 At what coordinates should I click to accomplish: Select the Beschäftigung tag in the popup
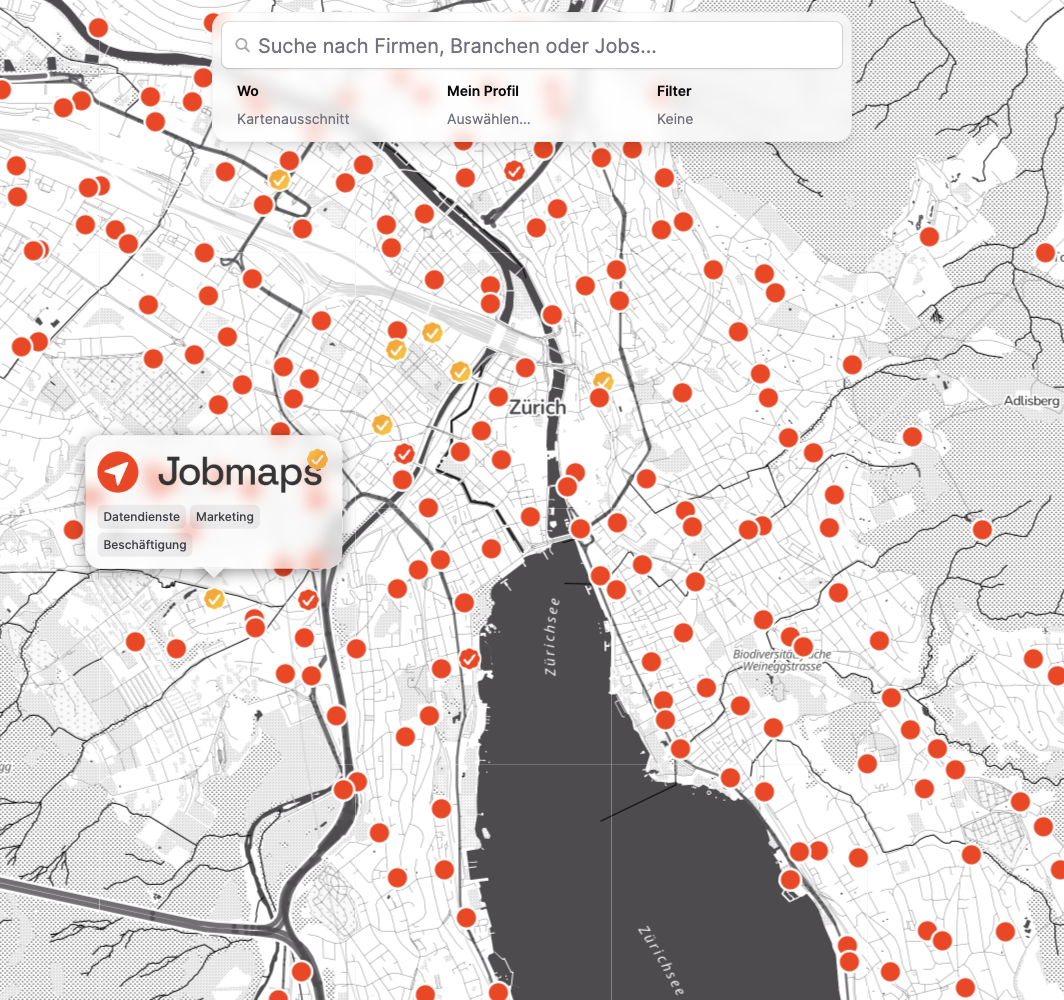tap(145, 545)
